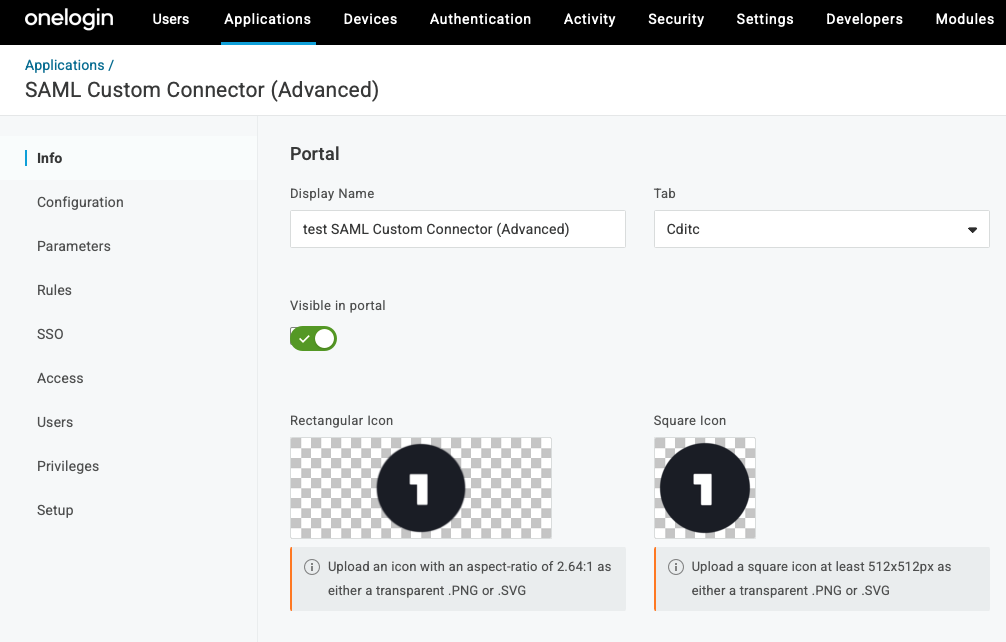Go to the SSO sidebar section
Screen dimensions: 1006x642
50,334
